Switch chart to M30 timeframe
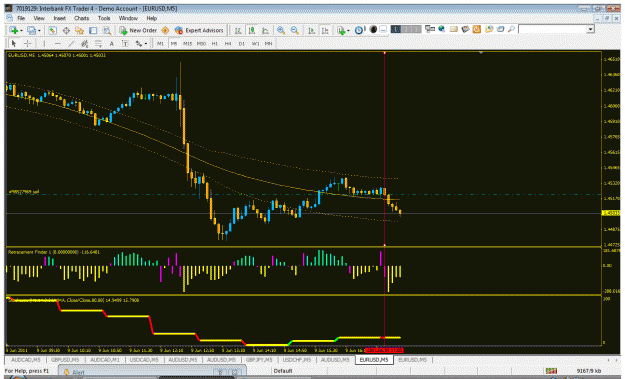Image resolution: width=625 pixels, height=379 pixels. click(x=201, y=43)
